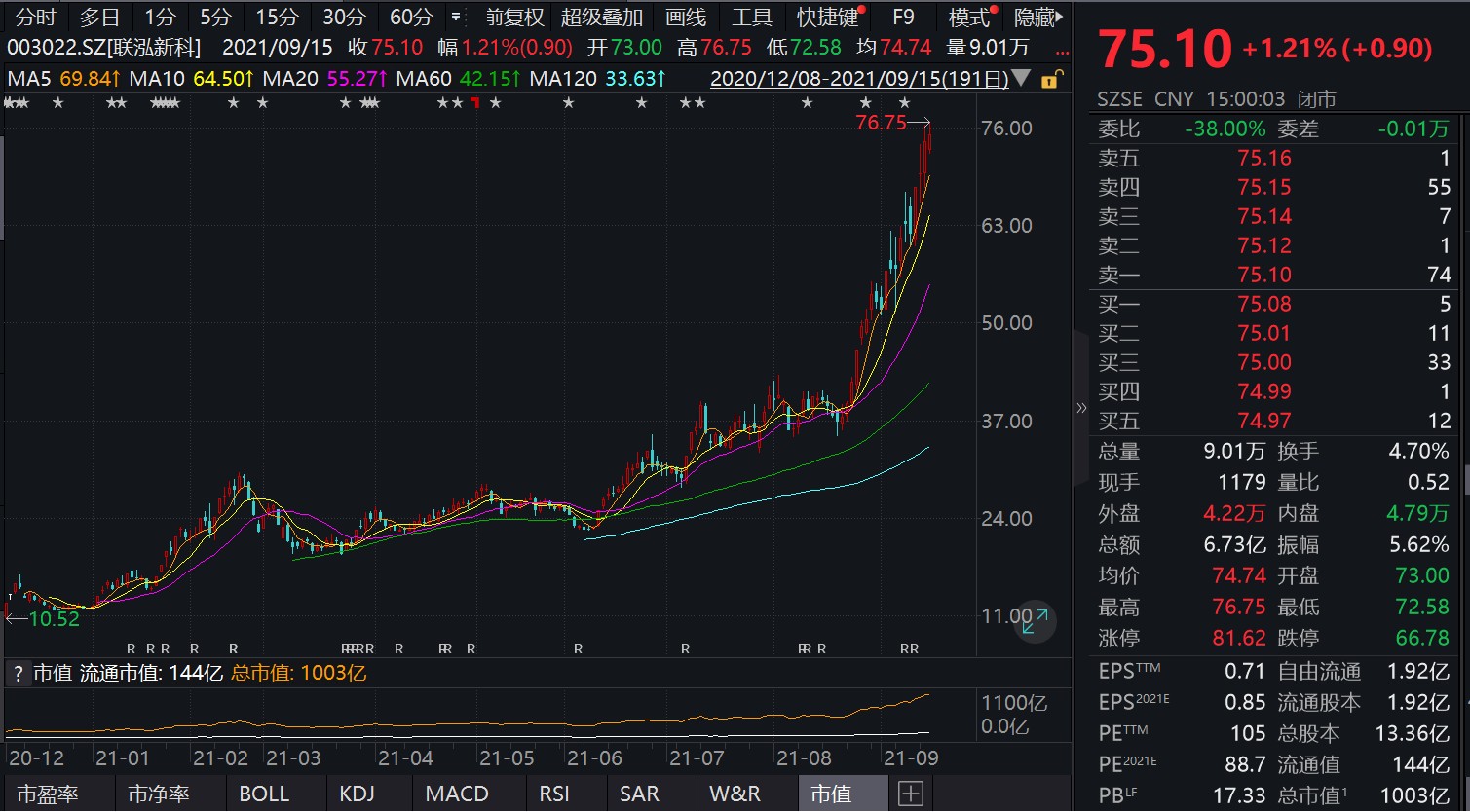The height and width of the screenshot is (812, 1470).
Task: Click the 卖一 ask price 75.10 row
Action: coord(1266,276)
